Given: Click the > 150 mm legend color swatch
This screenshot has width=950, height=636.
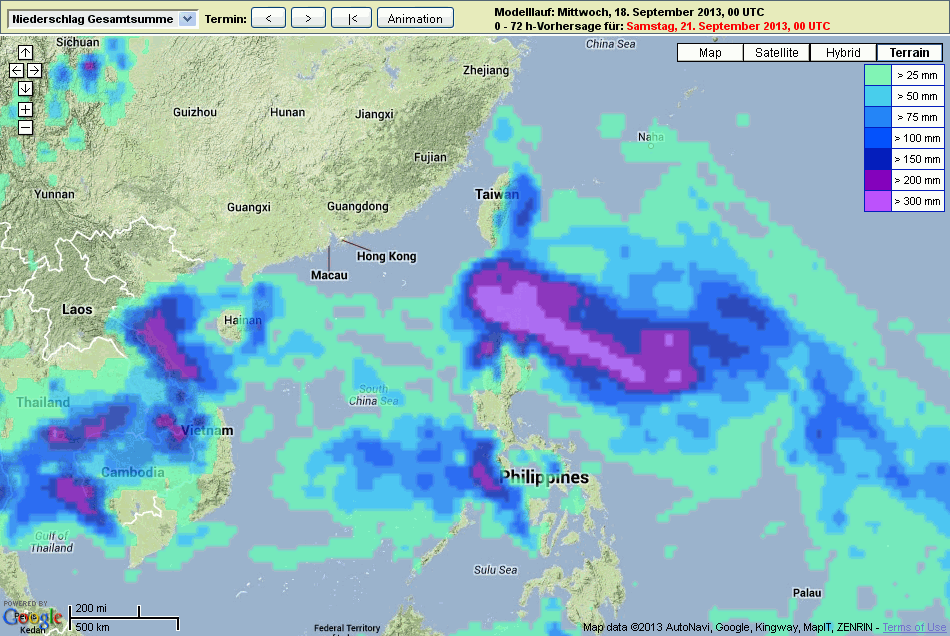Looking at the screenshot, I should point(878,159).
